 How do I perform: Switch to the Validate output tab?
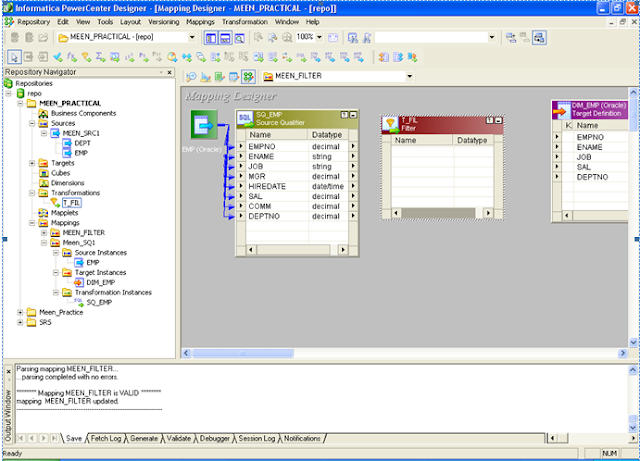[179, 439]
